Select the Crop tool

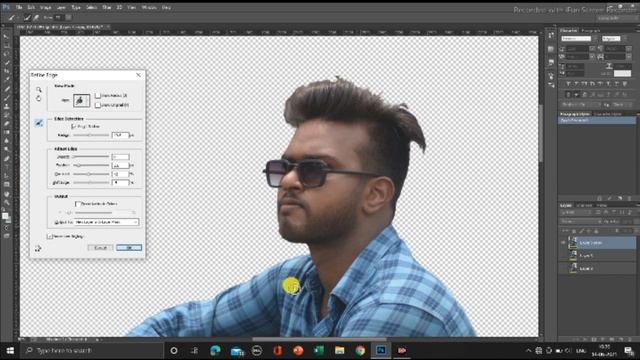click(6, 71)
